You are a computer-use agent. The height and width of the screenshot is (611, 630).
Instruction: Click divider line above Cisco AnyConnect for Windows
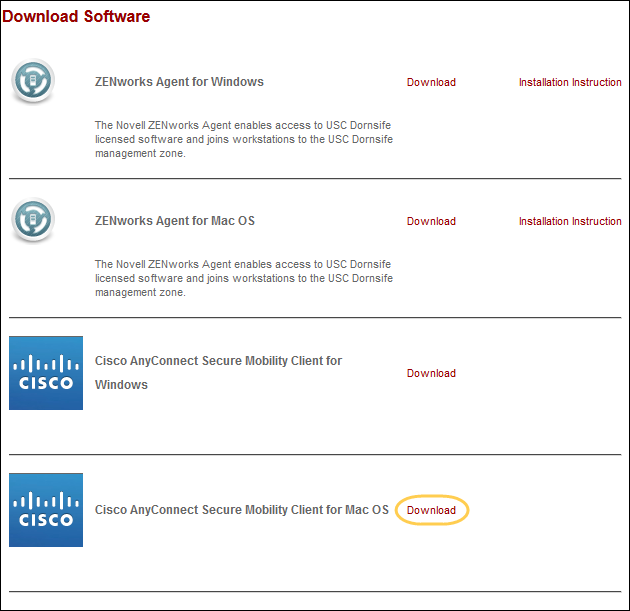[315, 318]
